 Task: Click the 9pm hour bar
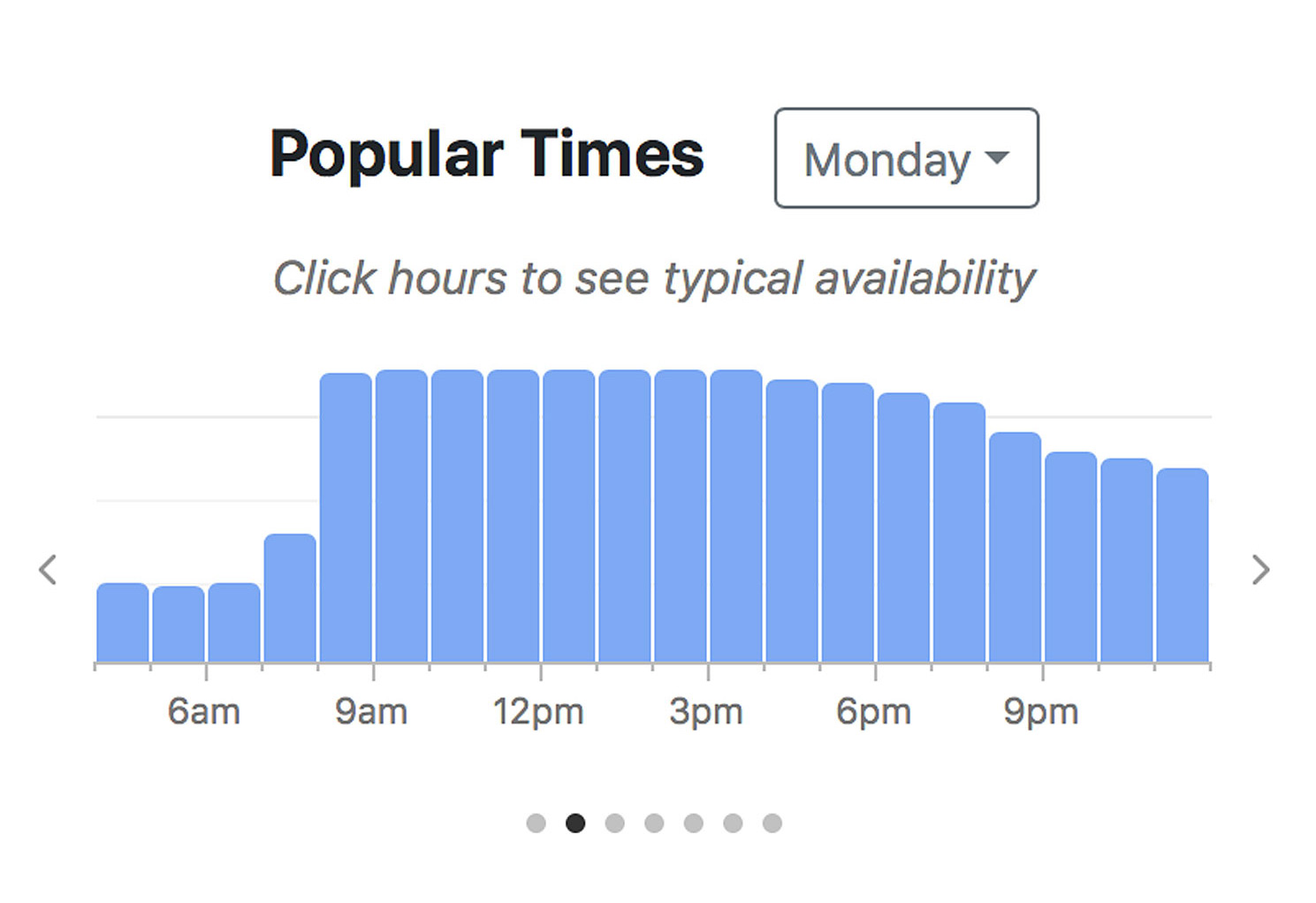(1071, 557)
